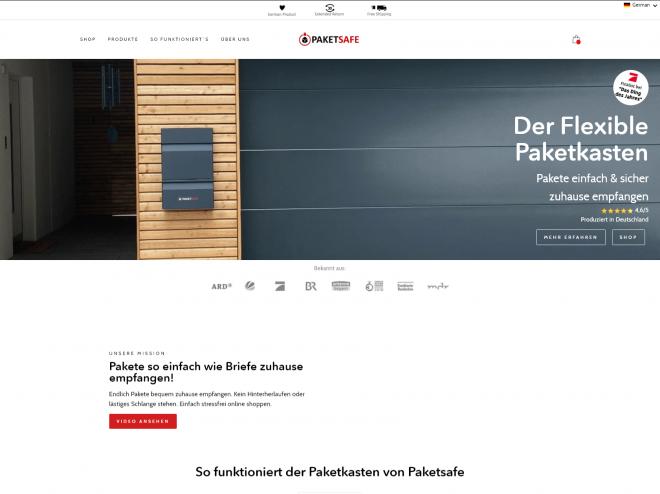
Task: Open the Produkte menu item
Action: tap(123, 39)
